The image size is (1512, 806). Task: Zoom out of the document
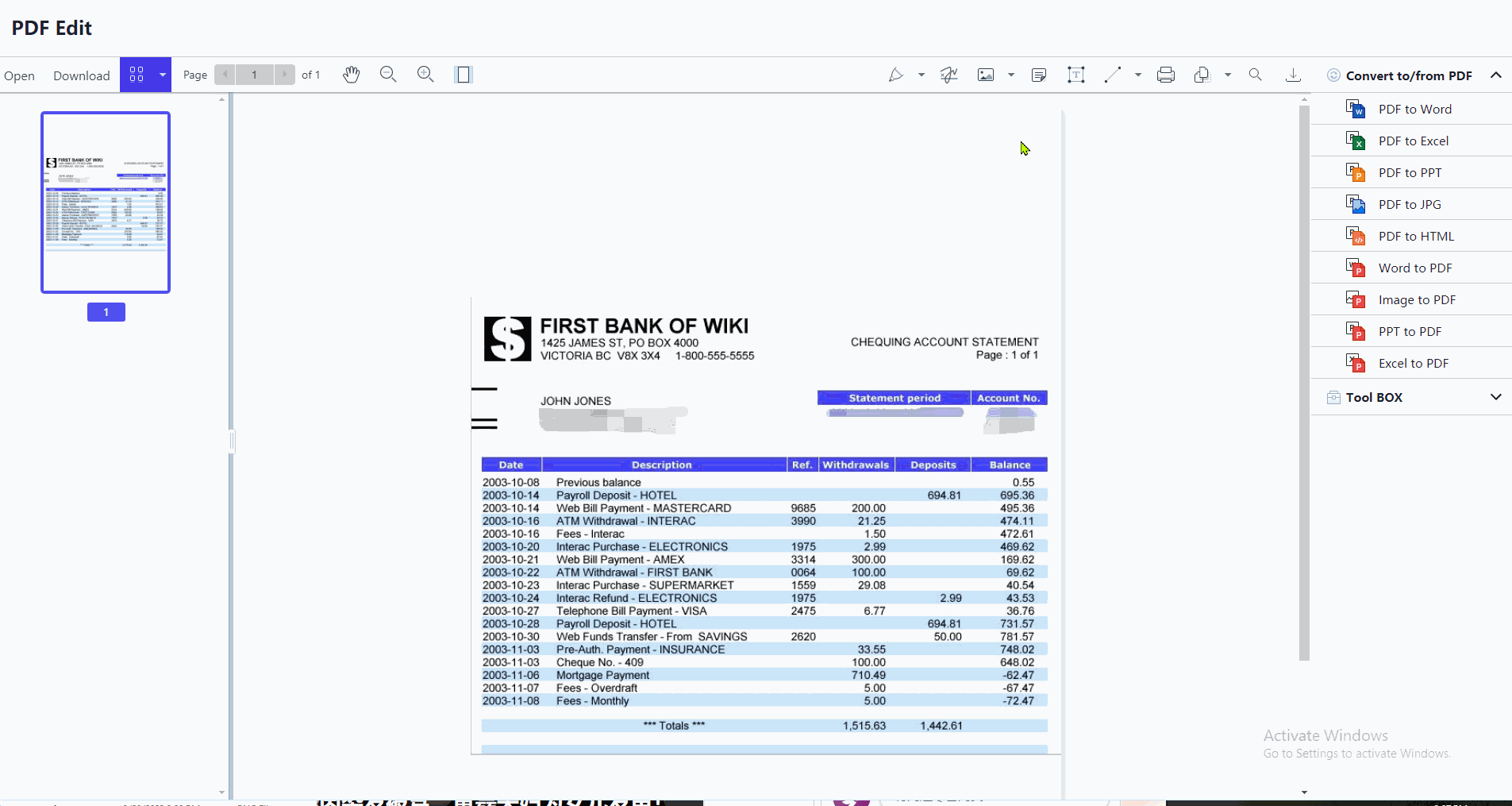pos(388,74)
